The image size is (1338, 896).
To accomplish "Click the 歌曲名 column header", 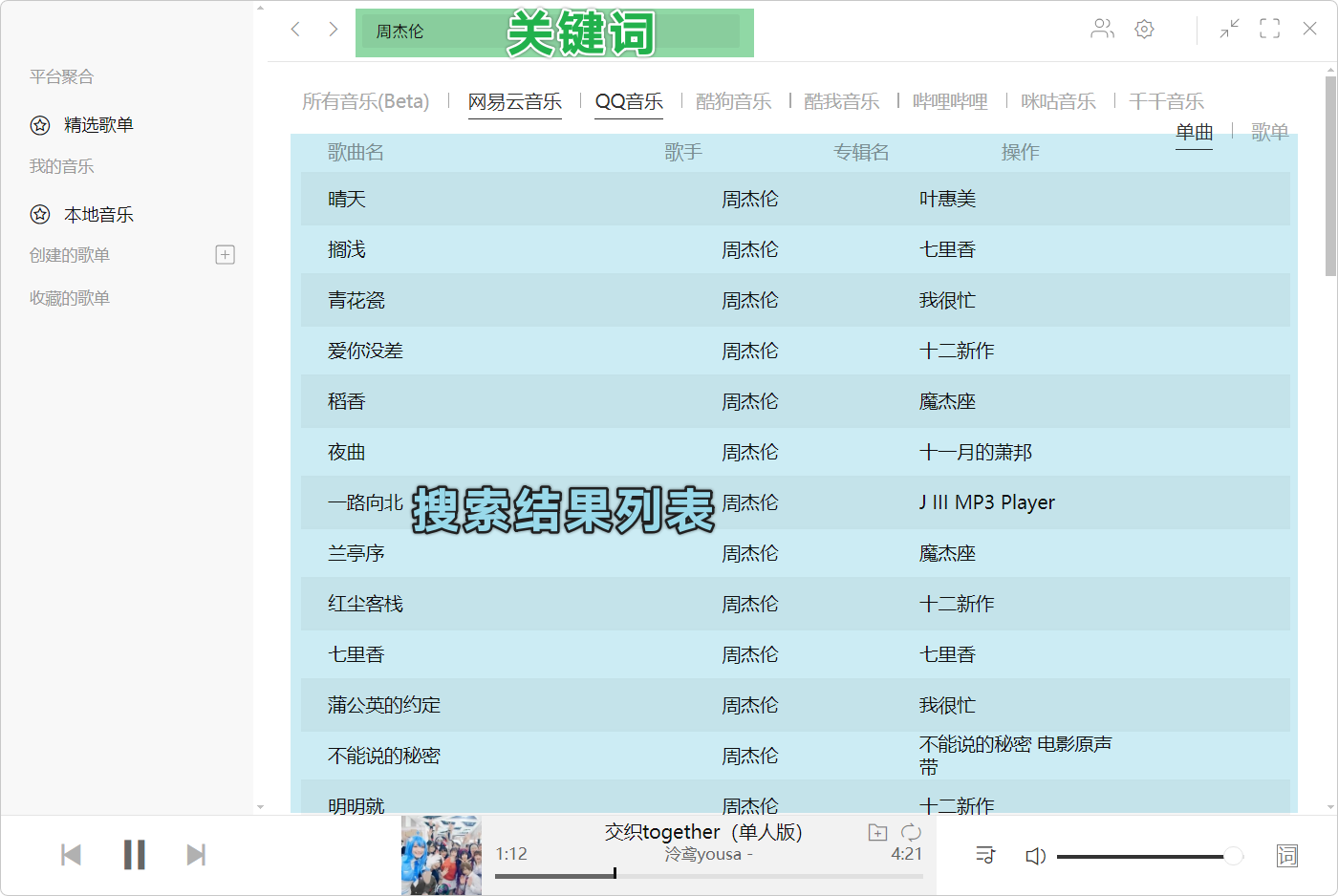I will pyautogui.click(x=356, y=152).
